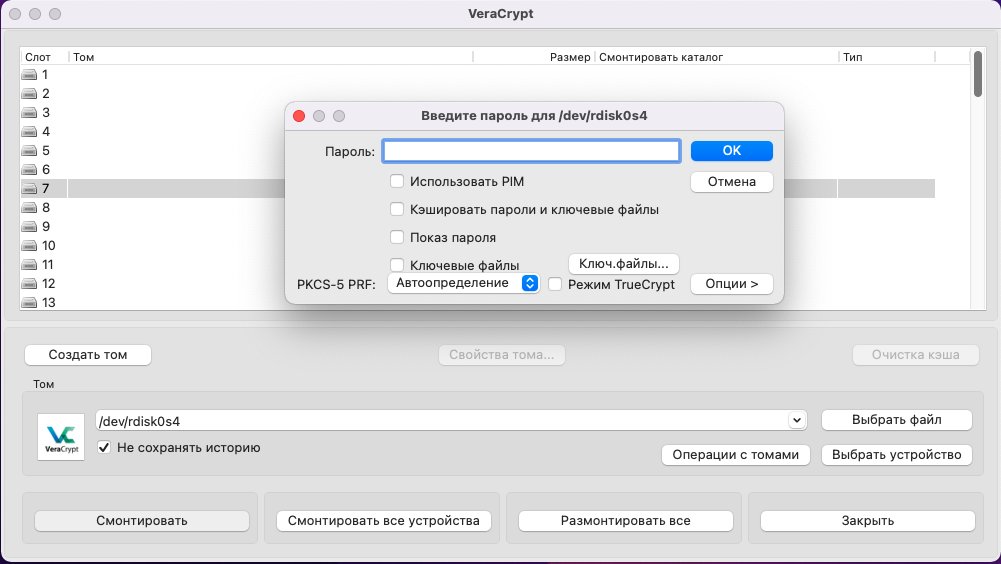The image size is (1001, 564).
Task: Focus the Пароль input field
Action: pos(531,151)
